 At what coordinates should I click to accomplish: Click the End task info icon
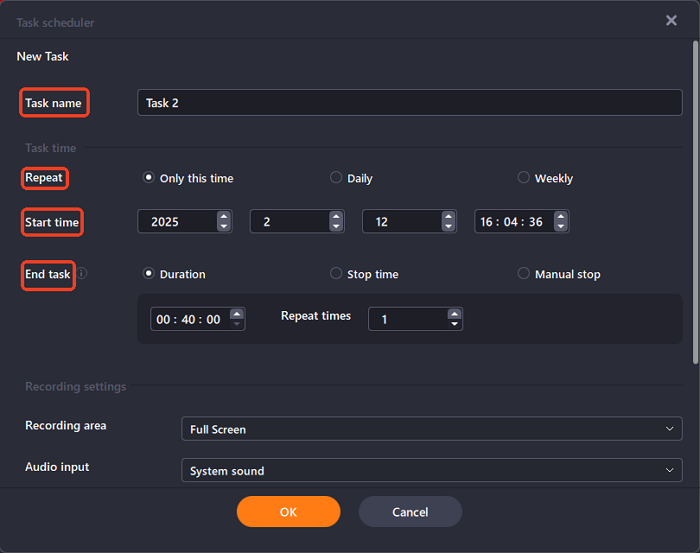82,273
